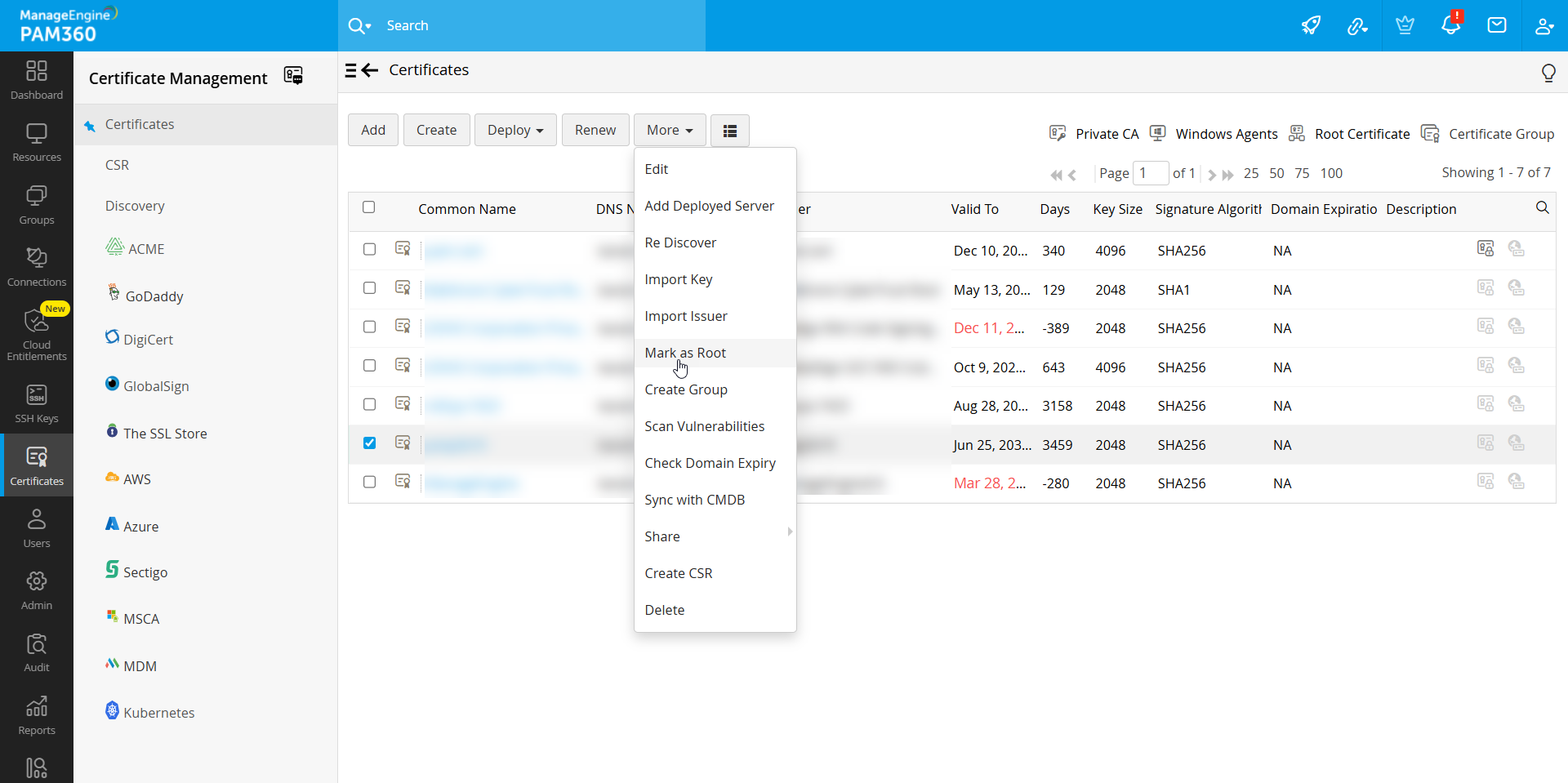The width and height of the screenshot is (1568, 783).
Task: Select Mark as Root menu option
Action: click(x=685, y=353)
